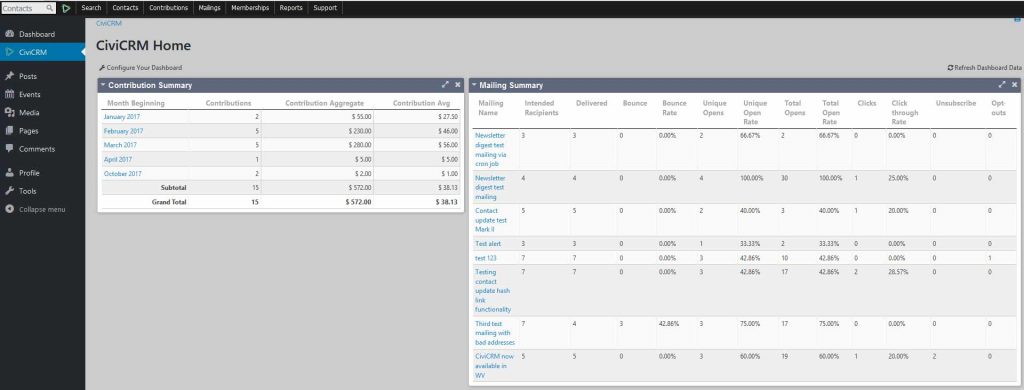Image resolution: width=1024 pixels, height=390 pixels.
Task: Open 'Contact update test Mark II' mailing
Action: [491, 220]
